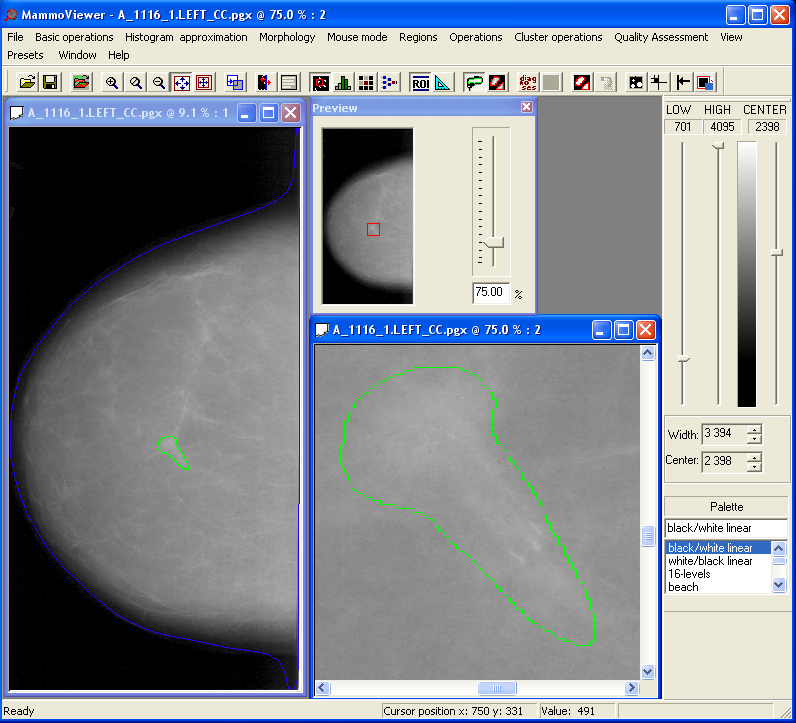Increase Width with up stepper arrow

pos(755,429)
